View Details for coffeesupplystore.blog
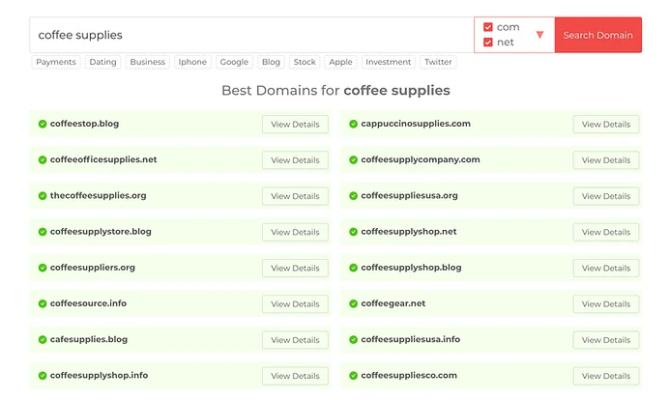The height and width of the screenshot is (400, 669). (x=295, y=232)
